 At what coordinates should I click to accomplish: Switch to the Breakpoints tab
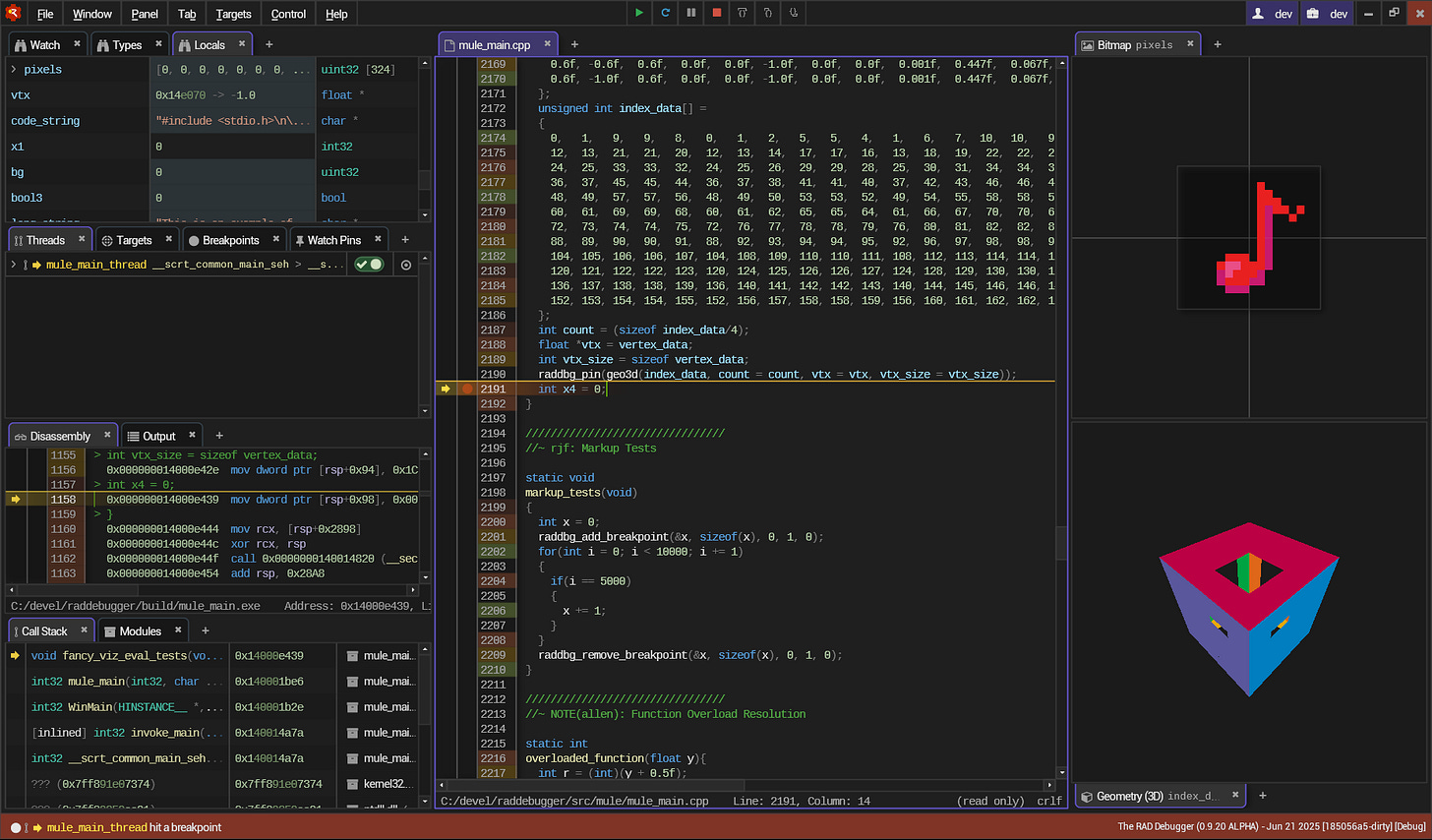coord(230,240)
